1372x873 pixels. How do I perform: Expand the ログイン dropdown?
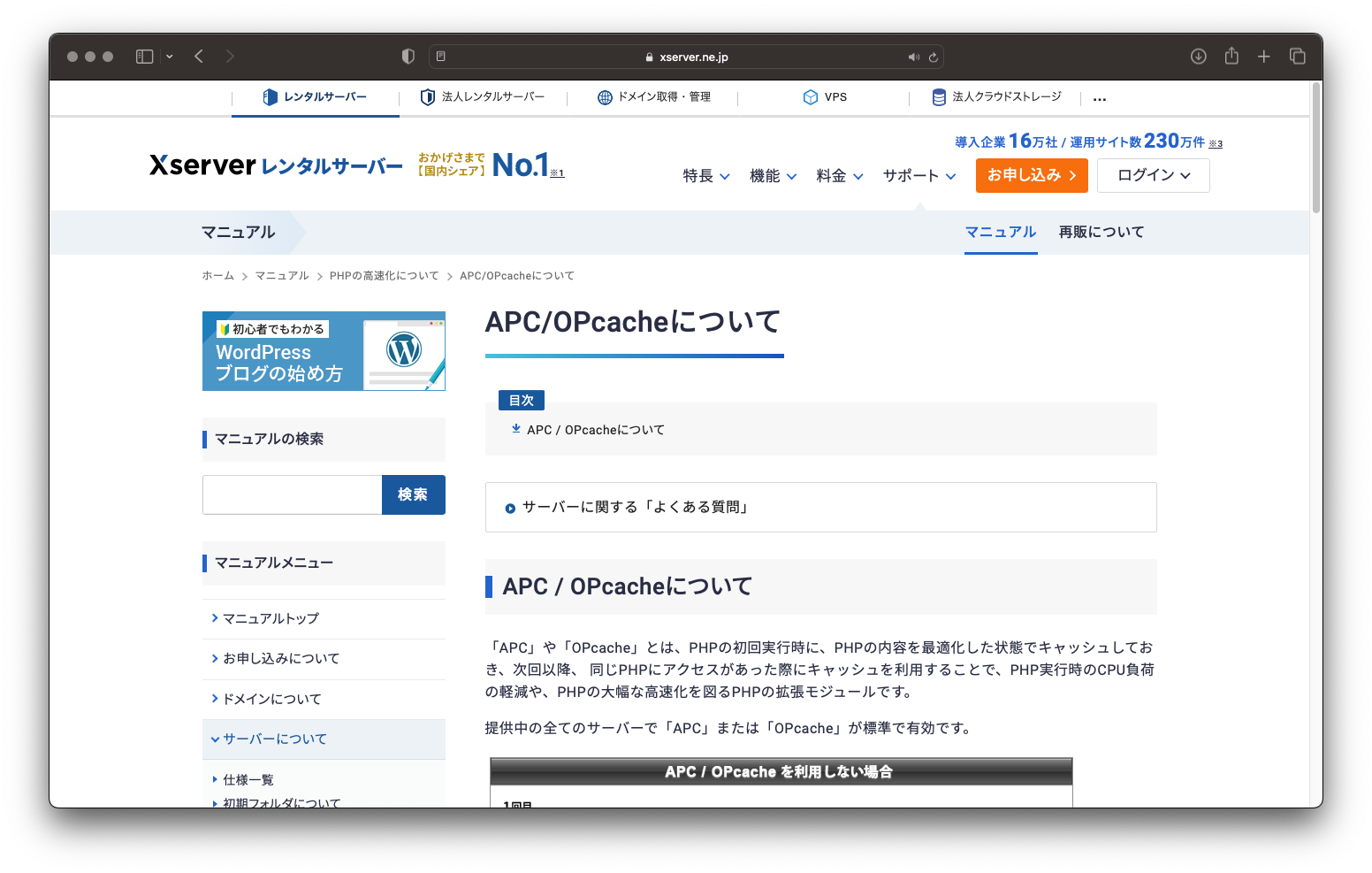point(1153,175)
